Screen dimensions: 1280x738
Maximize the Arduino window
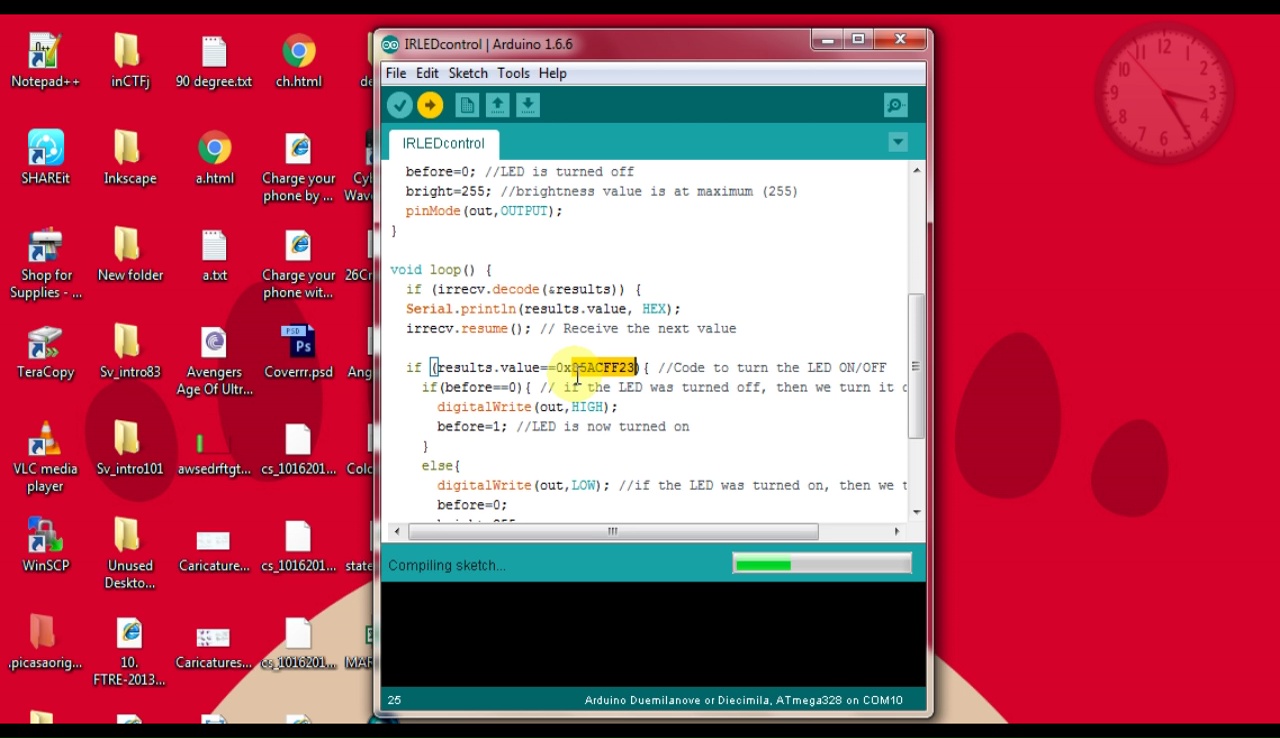pyautogui.click(x=858, y=40)
